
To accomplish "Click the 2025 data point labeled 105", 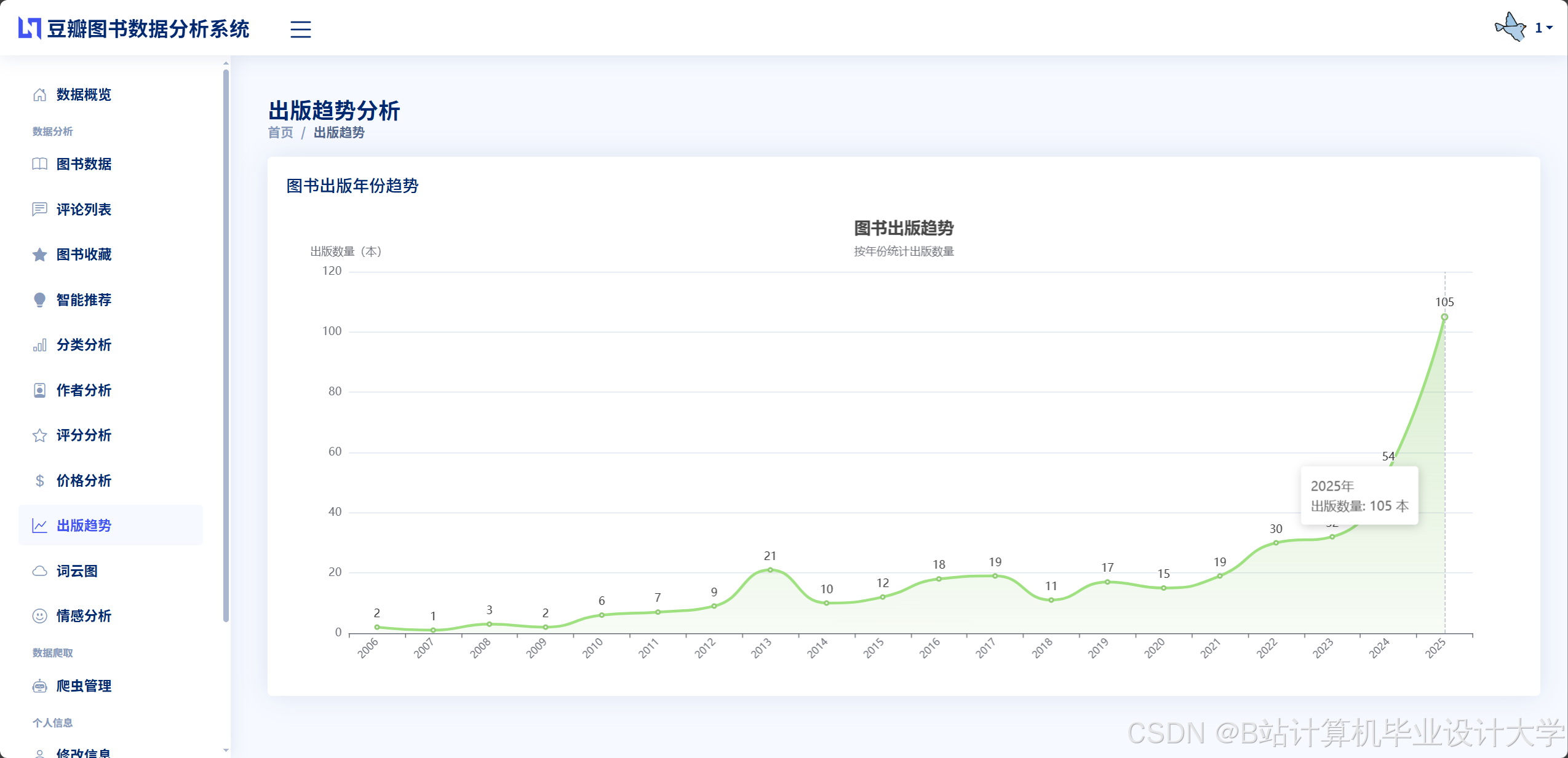I will [x=1444, y=317].
